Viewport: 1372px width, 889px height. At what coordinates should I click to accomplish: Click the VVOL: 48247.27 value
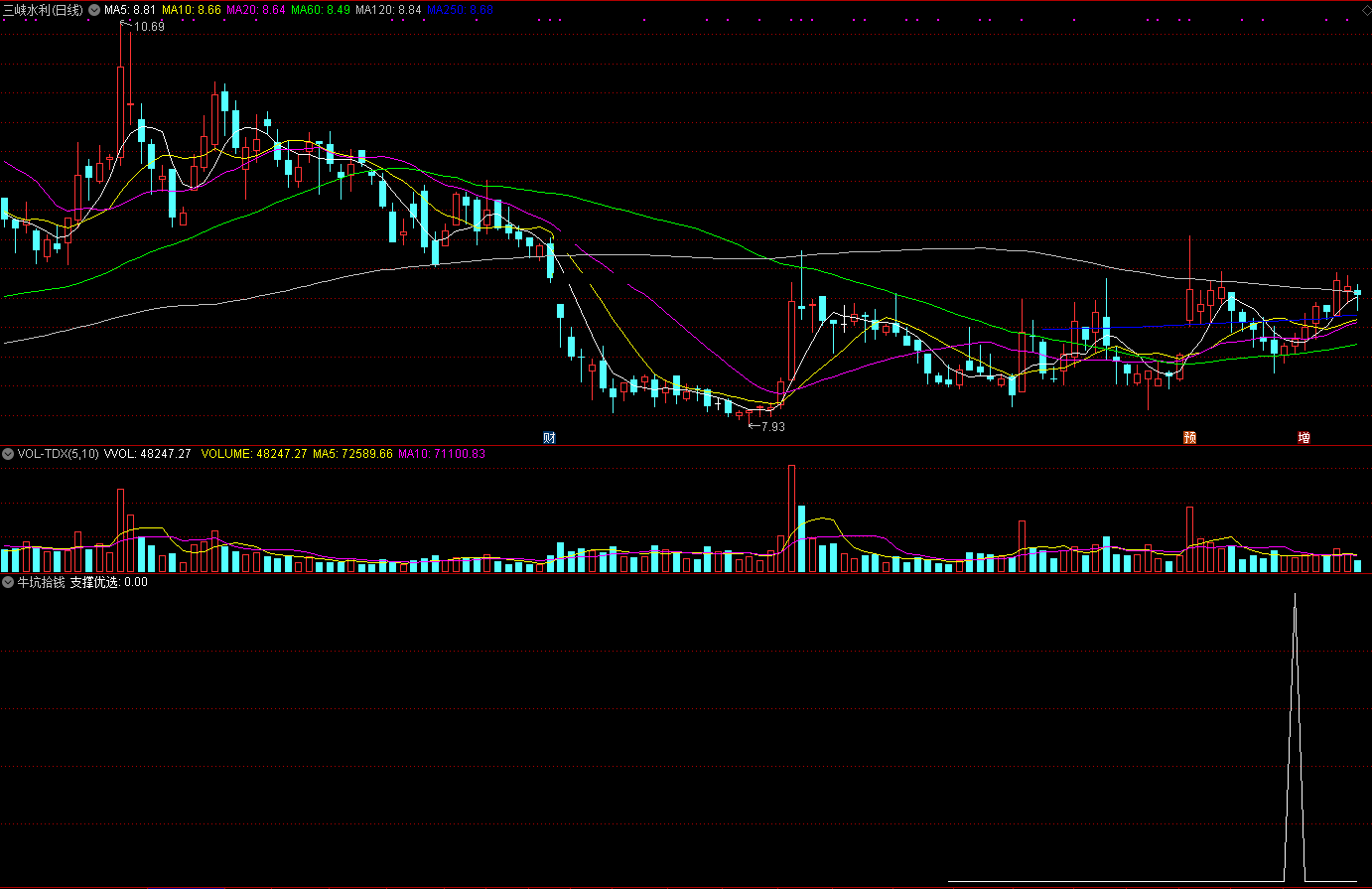[x=147, y=454]
